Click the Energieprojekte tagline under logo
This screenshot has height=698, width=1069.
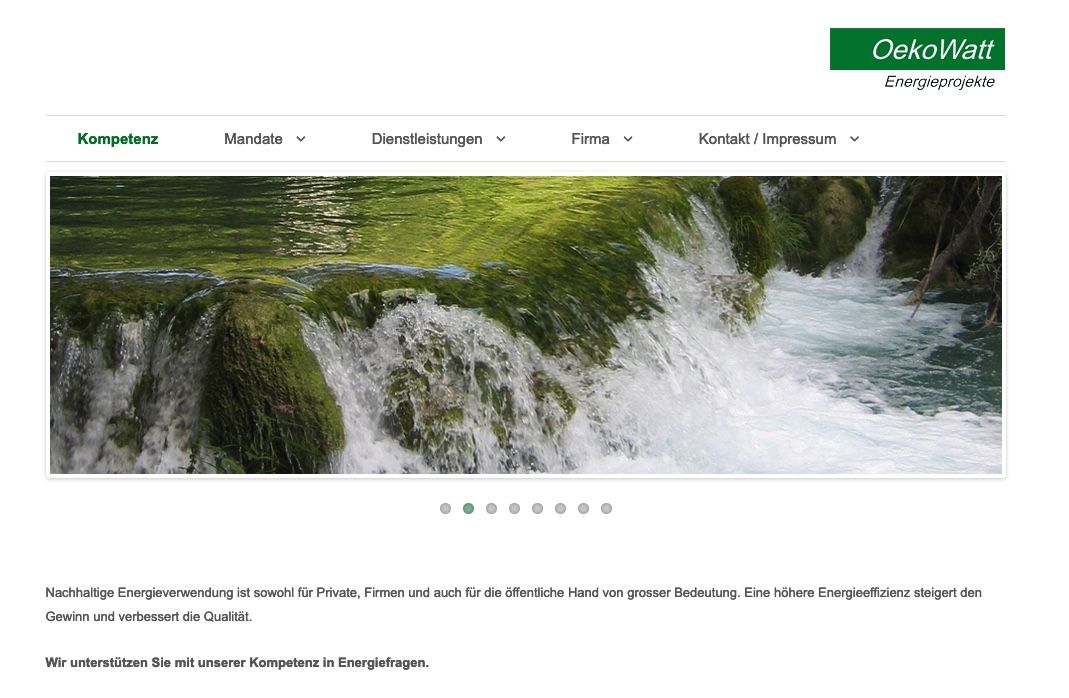(939, 82)
